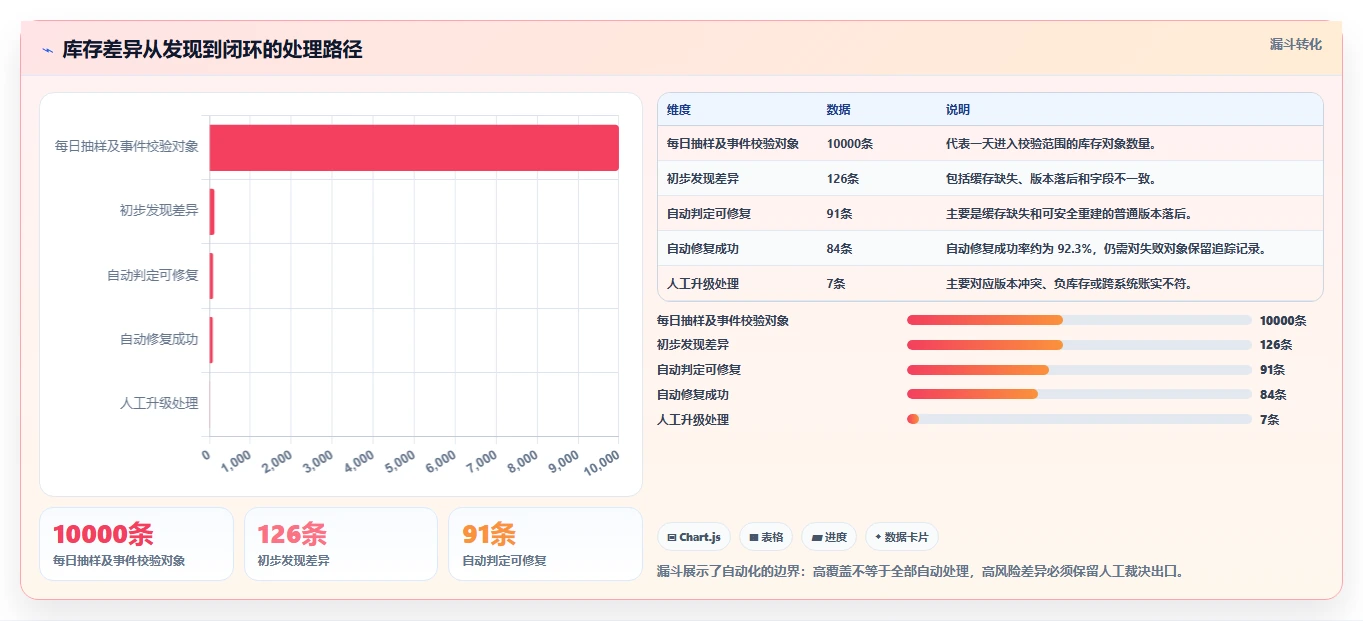Select the Chart.js chip

(x=694, y=537)
